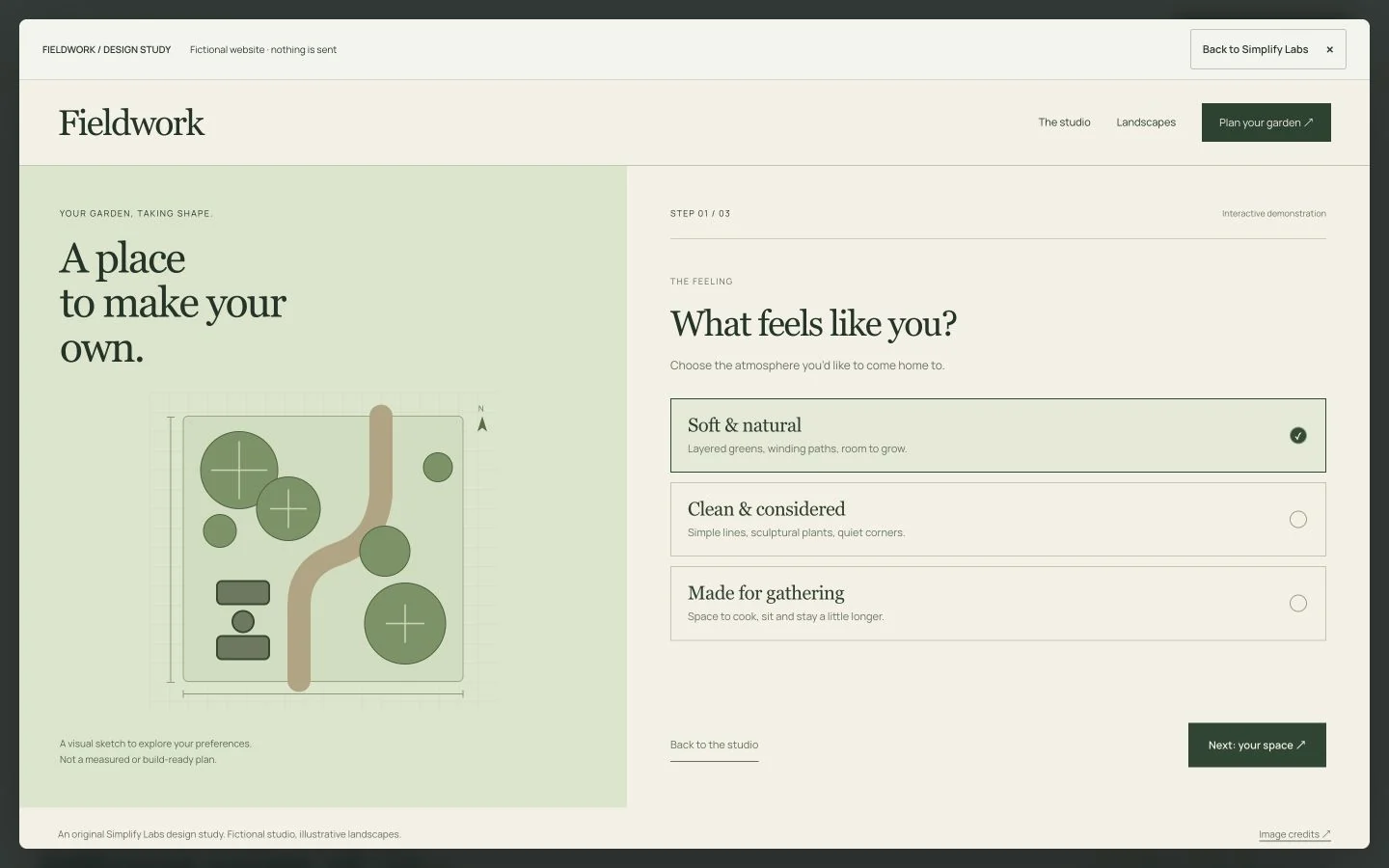
Task: Click the 'STEP 01 / 03' indicator text
Action: coord(700,213)
